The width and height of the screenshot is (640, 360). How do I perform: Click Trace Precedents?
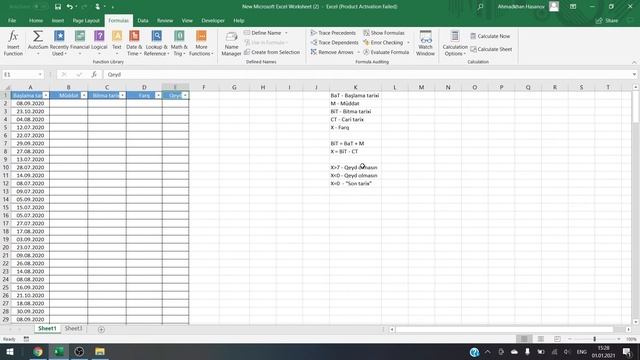point(333,33)
